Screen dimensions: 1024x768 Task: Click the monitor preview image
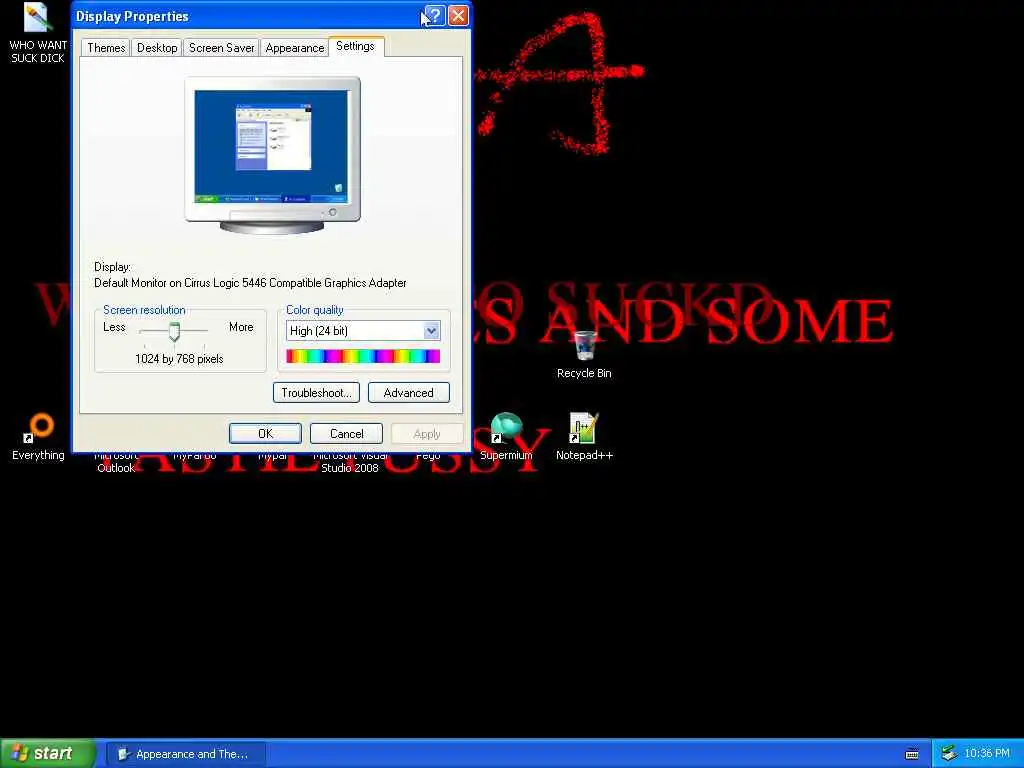(x=272, y=155)
